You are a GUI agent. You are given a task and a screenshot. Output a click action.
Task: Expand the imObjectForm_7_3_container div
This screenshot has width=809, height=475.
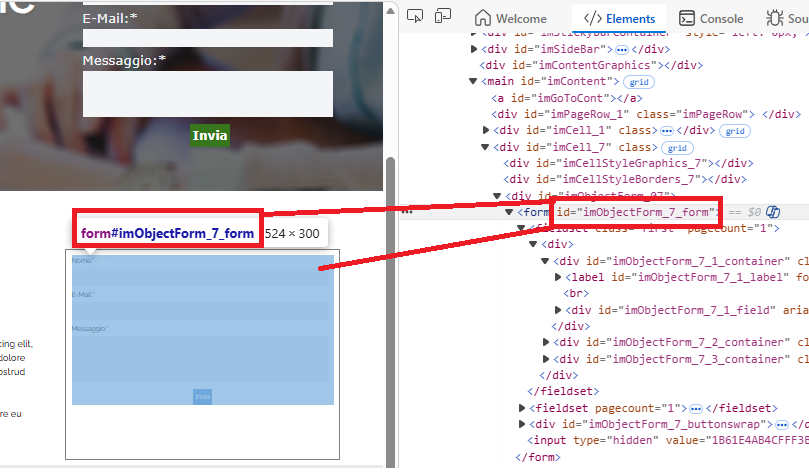(x=547, y=359)
